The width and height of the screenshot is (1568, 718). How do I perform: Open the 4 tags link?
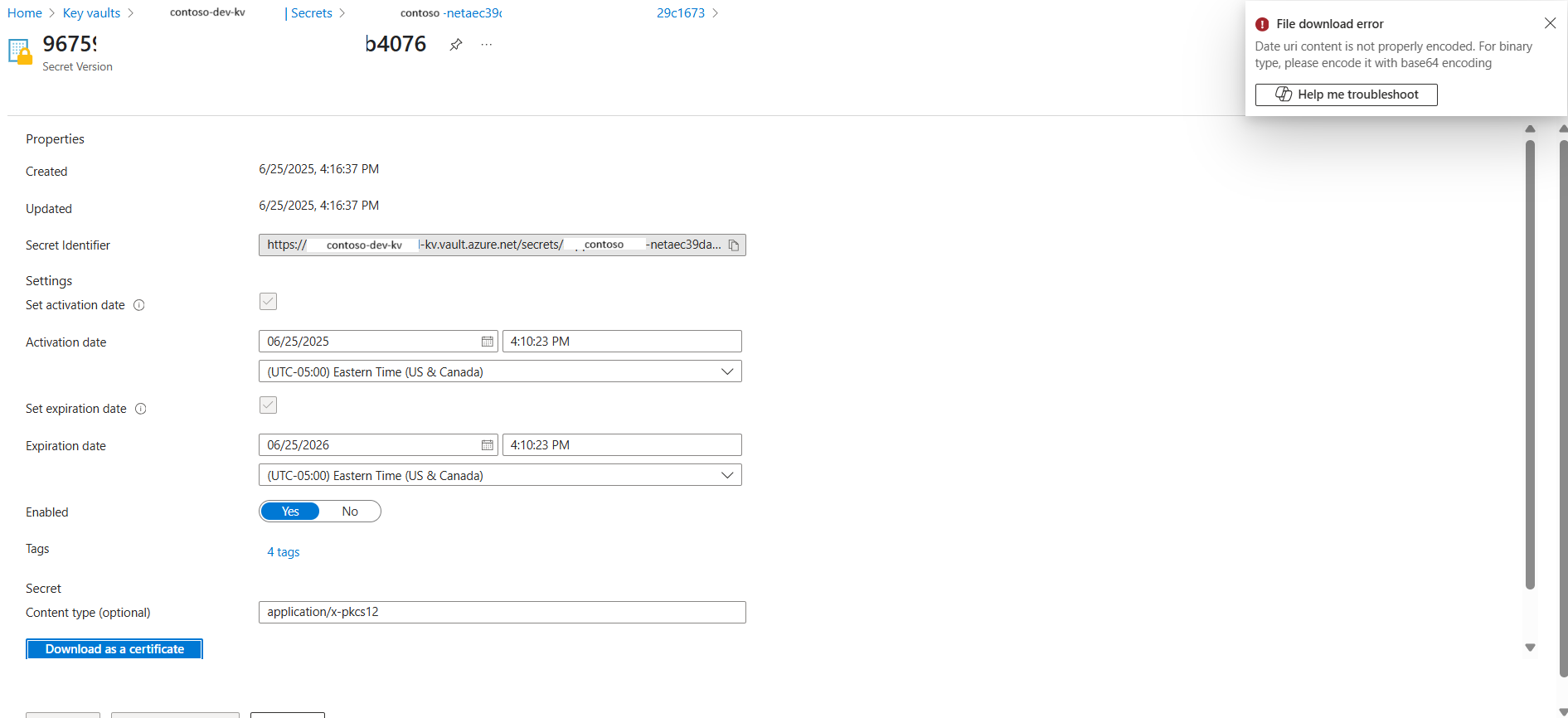(284, 552)
